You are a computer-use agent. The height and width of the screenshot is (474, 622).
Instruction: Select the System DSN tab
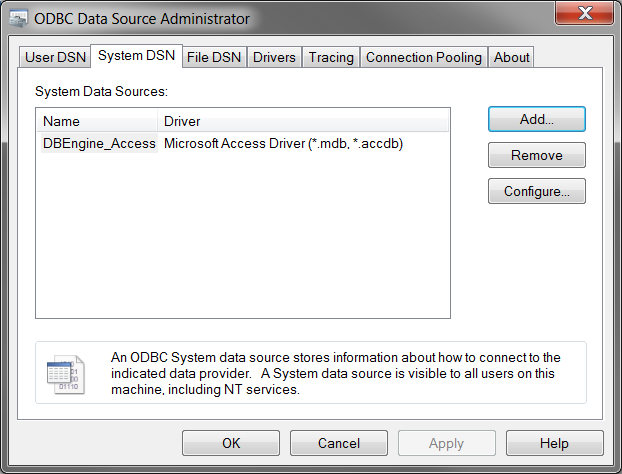tap(136, 56)
